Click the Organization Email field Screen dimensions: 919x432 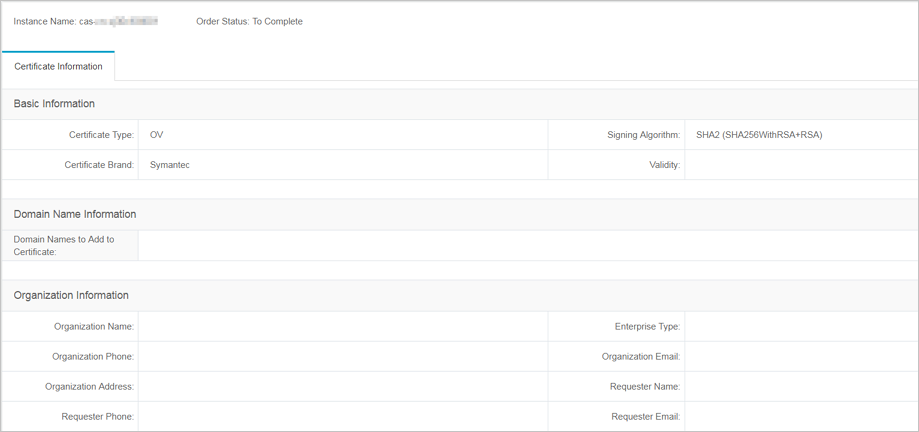pos(801,356)
